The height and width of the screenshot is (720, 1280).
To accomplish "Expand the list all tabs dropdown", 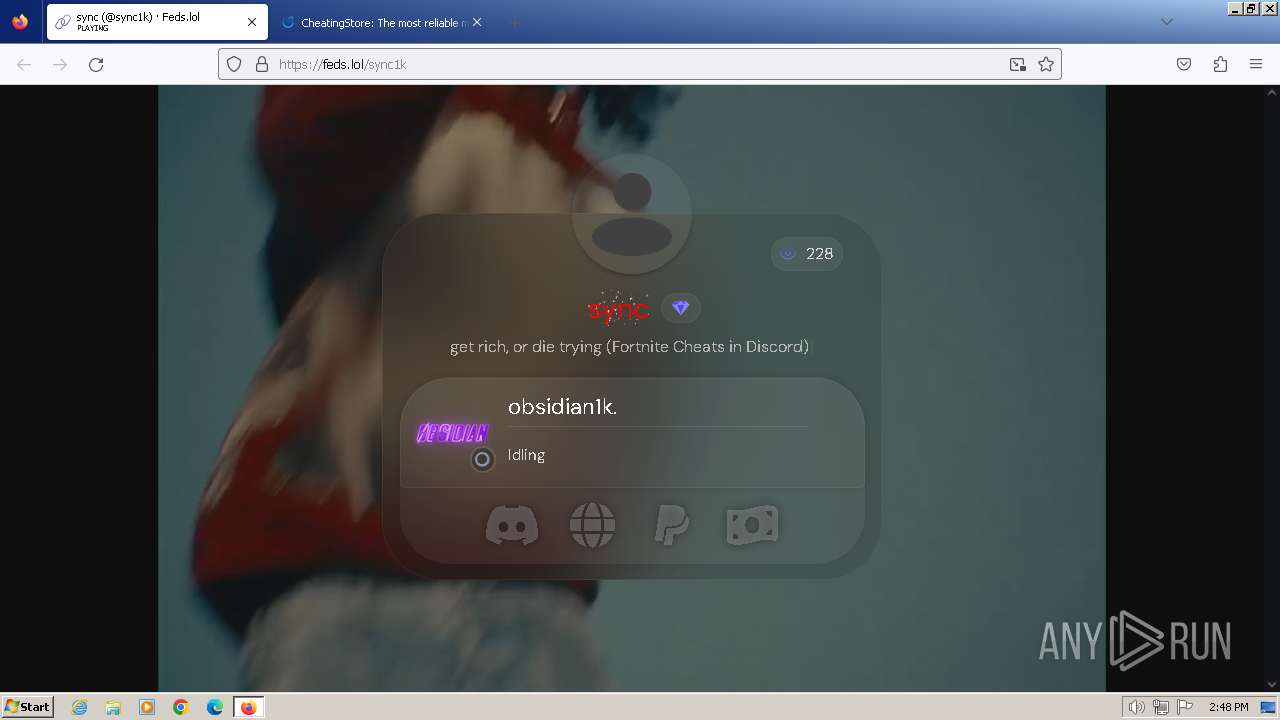I will point(1166,22).
